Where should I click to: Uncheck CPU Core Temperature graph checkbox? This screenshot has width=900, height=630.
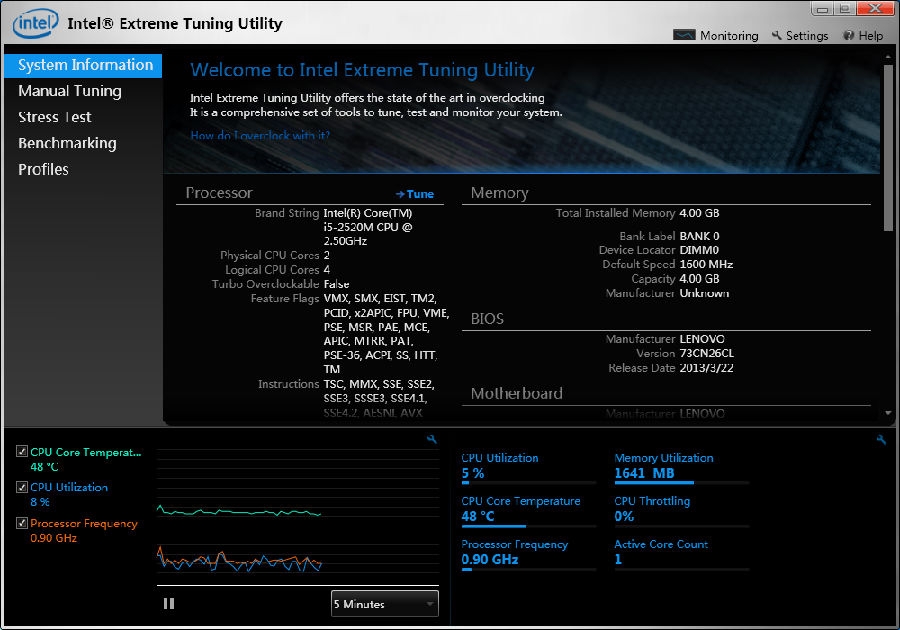(22, 452)
